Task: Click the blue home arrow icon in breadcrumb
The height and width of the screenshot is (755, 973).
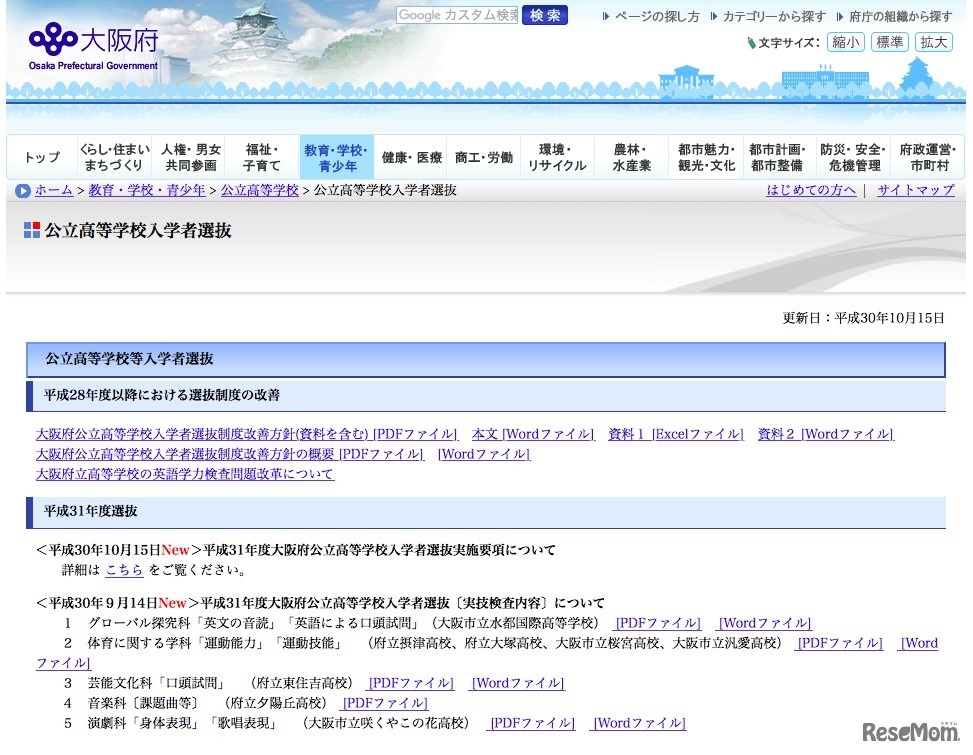Action: click(22, 191)
